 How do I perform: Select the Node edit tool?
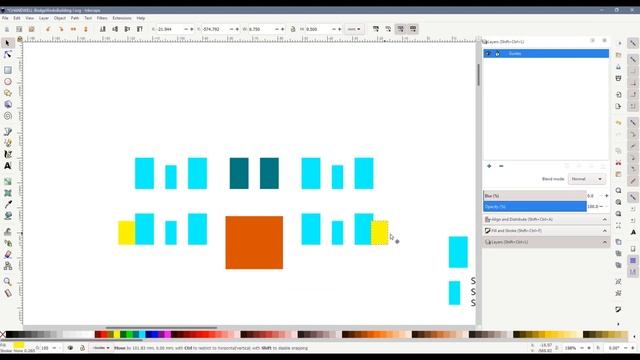pos(7,54)
